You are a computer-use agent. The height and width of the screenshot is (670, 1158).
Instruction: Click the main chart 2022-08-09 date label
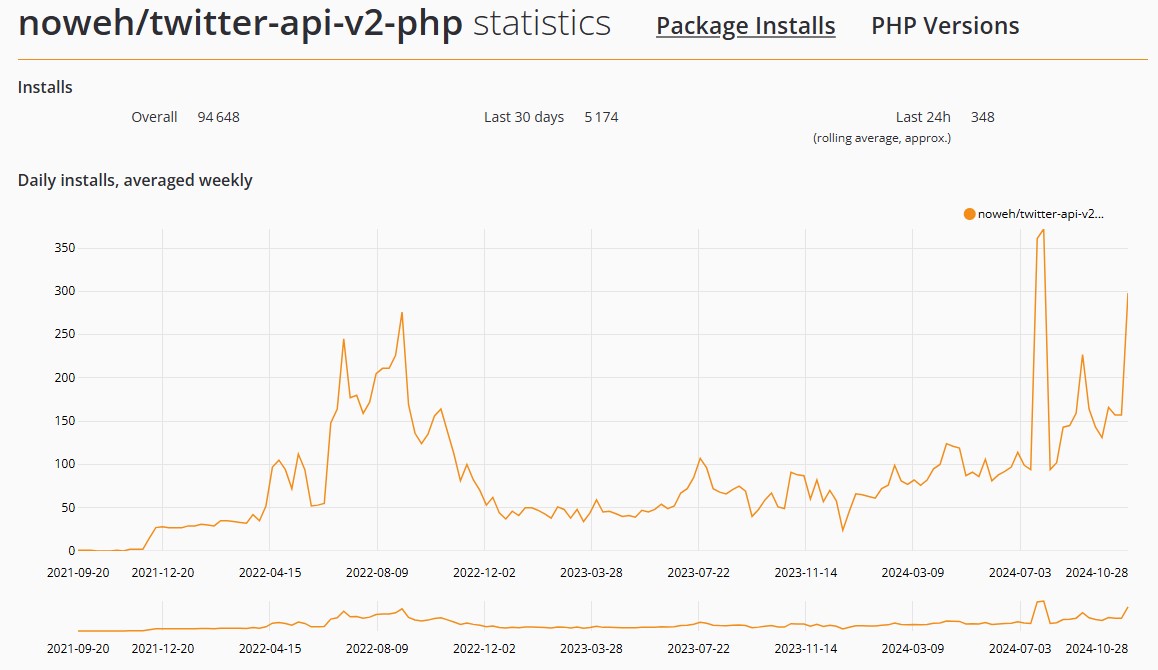click(377, 572)
